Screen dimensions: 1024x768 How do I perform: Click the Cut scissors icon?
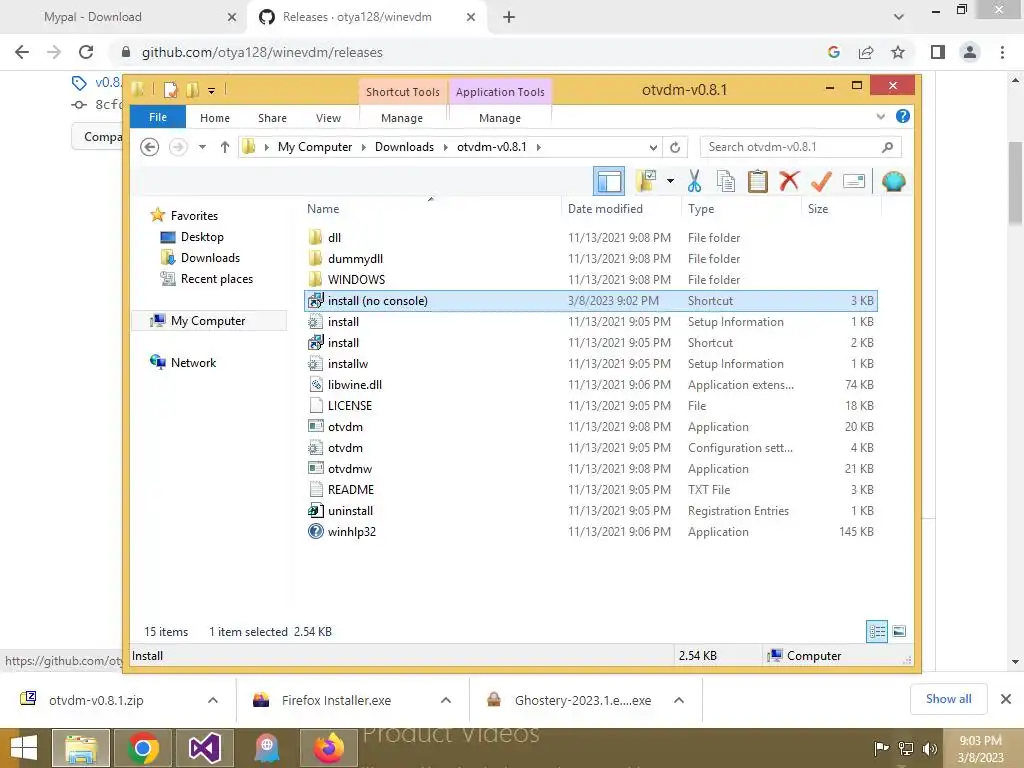pos(694,181)
